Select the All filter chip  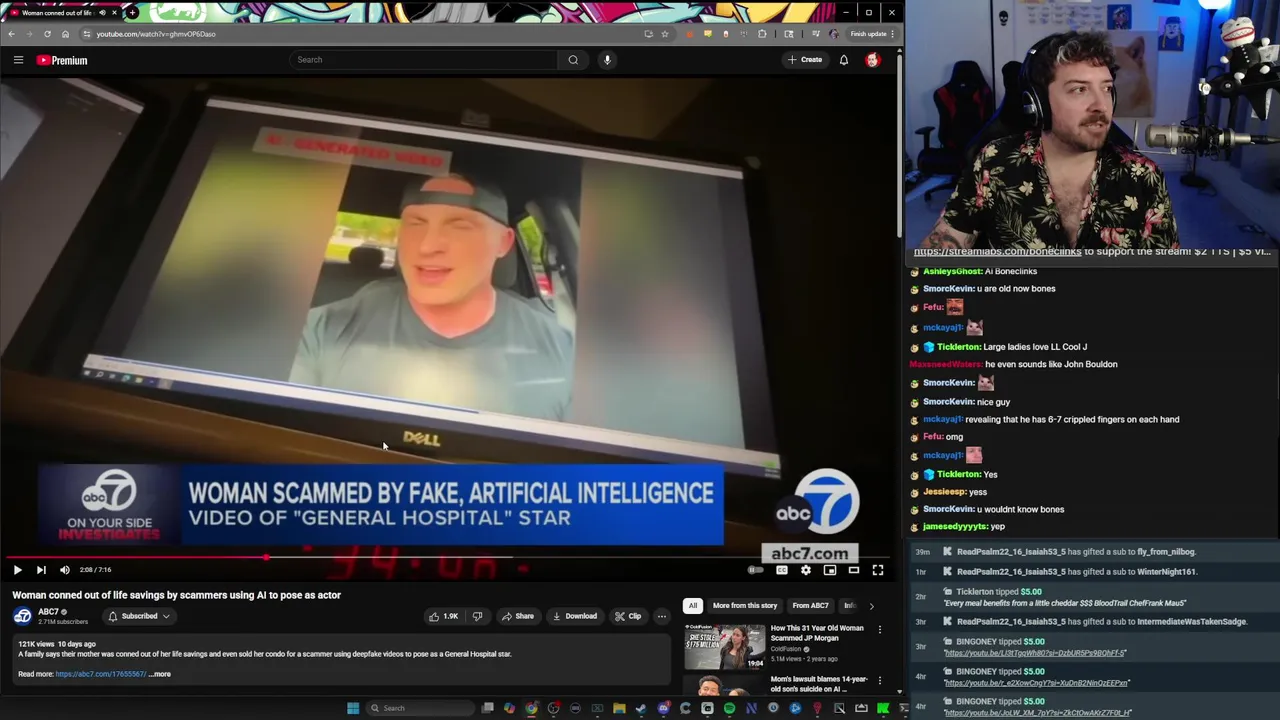pos(692,605)
